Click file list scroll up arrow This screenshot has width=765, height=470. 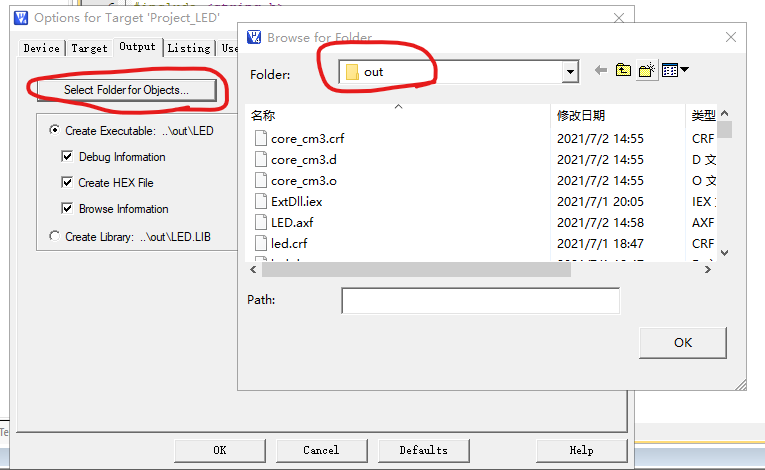pos(725,113)
